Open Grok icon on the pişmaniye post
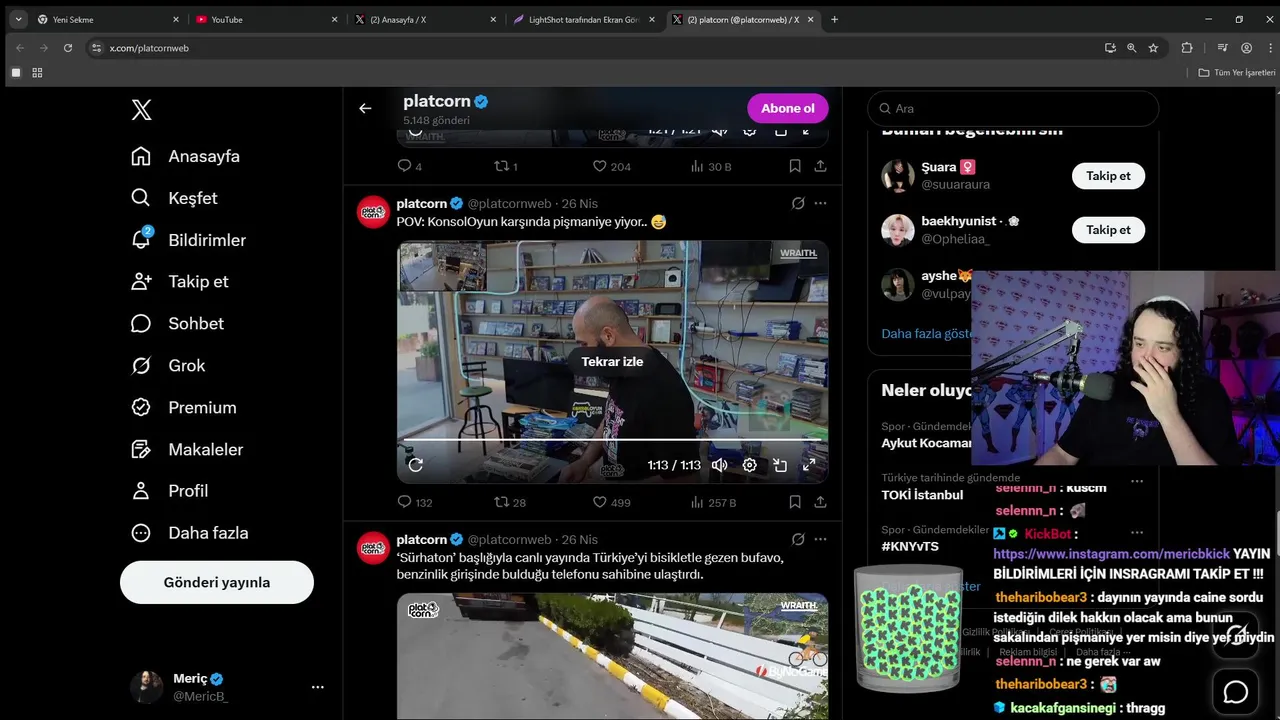Viewport: 1280px width, 720px height. (x=798, y=203)
